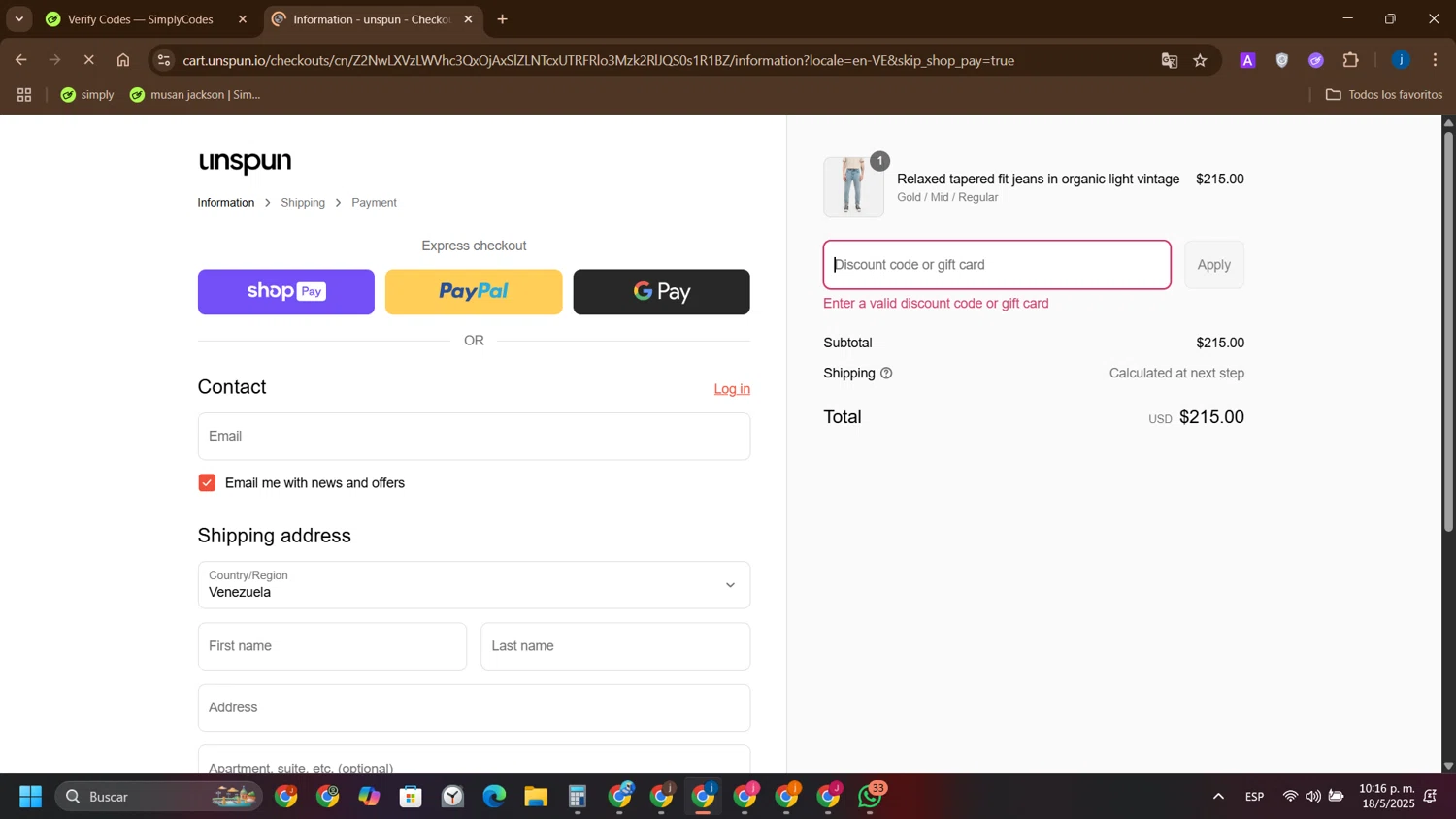Viewport: 1456px width, 819px height.
Task: Focus the Last name field
Action: point(615,646)
